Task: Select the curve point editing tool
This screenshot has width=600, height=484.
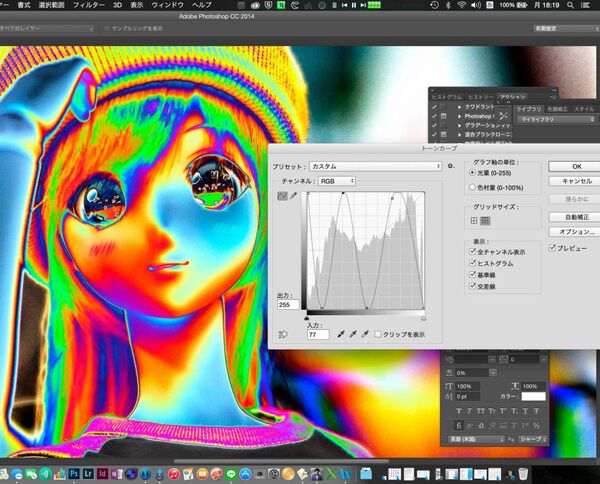Action: tap(282, 196)
